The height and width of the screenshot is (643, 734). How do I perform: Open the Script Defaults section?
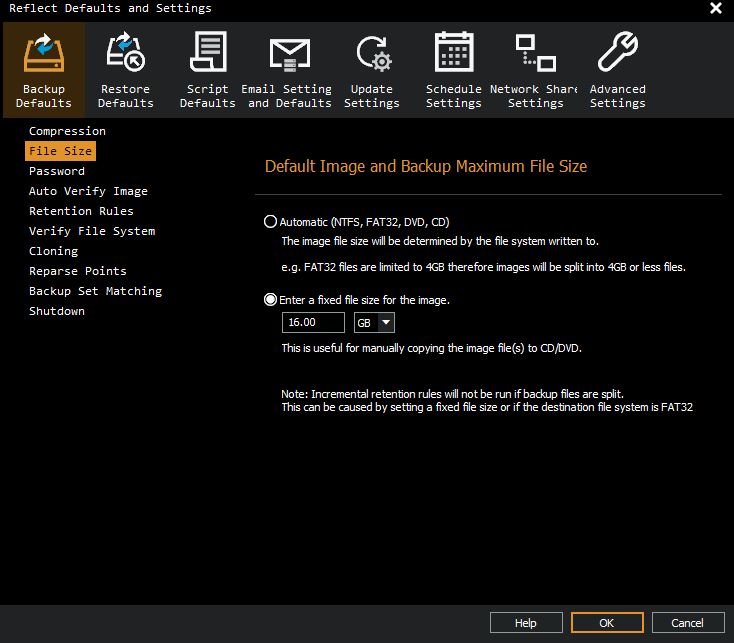[208, 70]
